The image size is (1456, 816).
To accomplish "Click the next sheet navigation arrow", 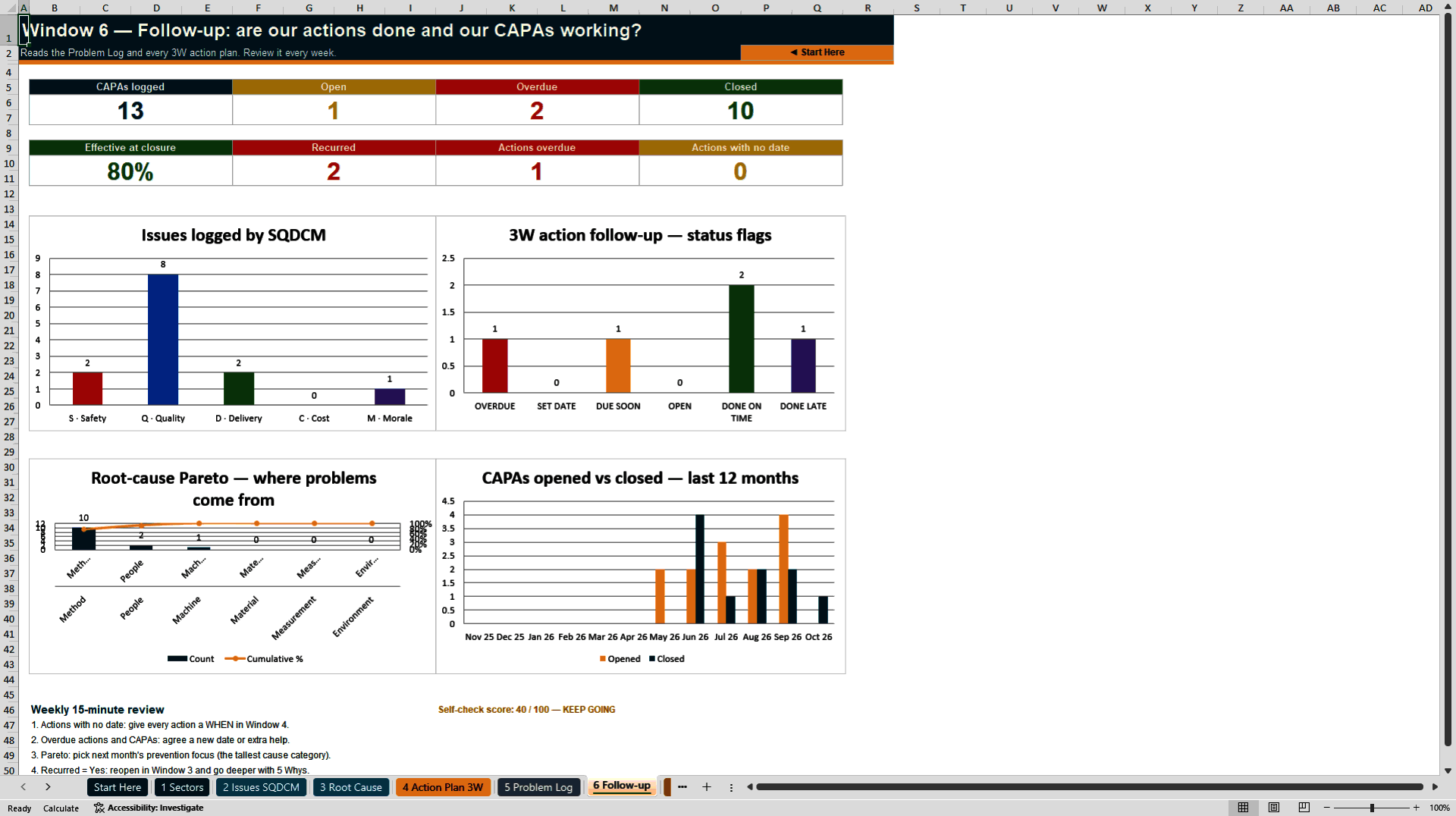I will pos(48,787).
